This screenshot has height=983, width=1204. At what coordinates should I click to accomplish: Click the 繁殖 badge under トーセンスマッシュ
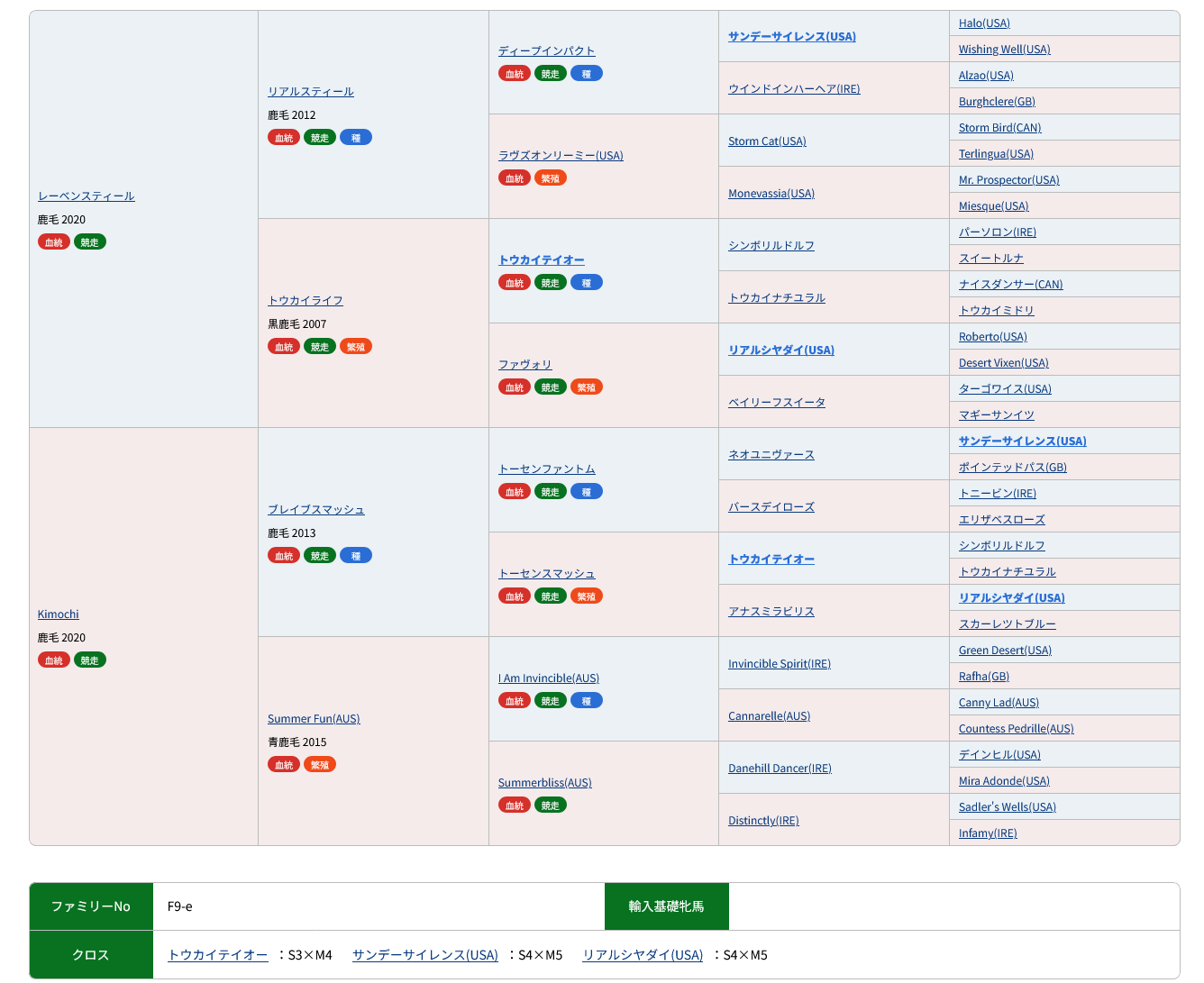pyautogui.click(x=586, y=596)
